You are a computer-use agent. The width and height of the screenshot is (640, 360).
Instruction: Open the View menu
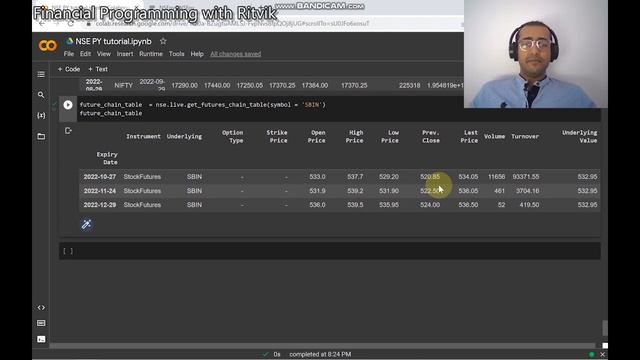pos(104,54)
